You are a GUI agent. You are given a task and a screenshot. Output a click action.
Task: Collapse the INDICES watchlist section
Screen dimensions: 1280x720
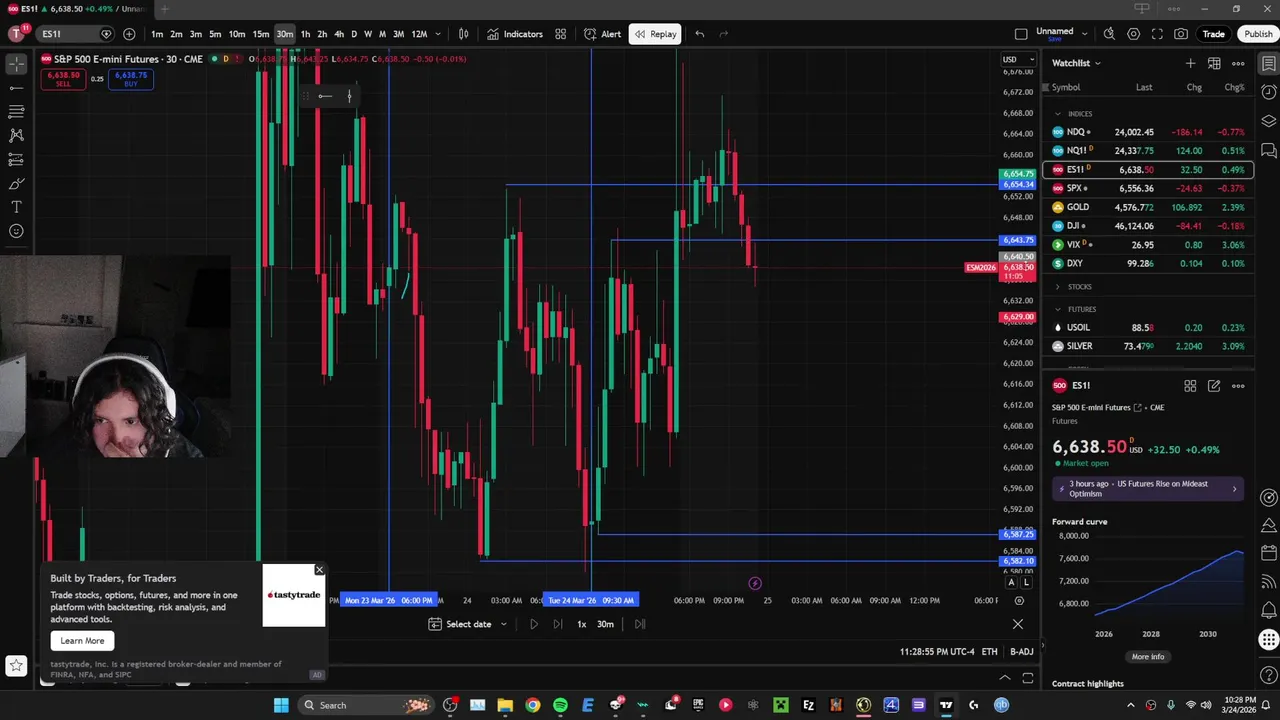coord(1057,114)
